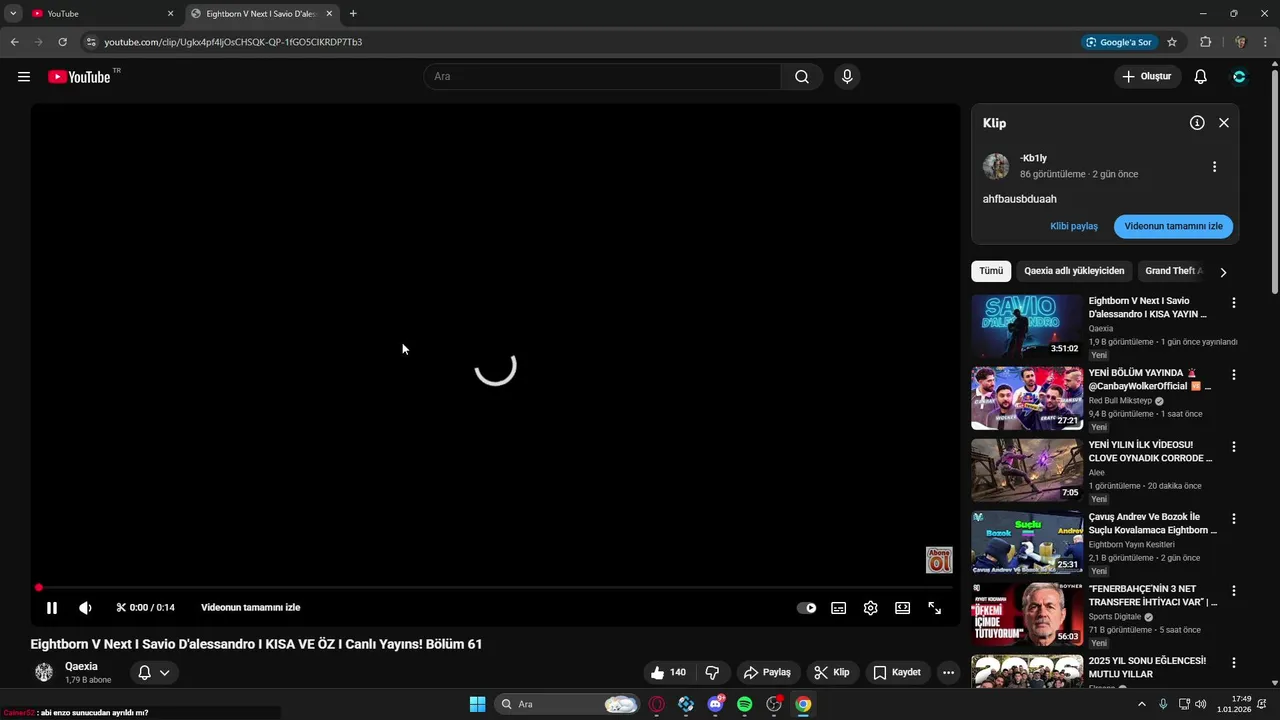This screenshot has width=1280, height=720.
Task: Click the video progress bar
Action: pos(495,588)
